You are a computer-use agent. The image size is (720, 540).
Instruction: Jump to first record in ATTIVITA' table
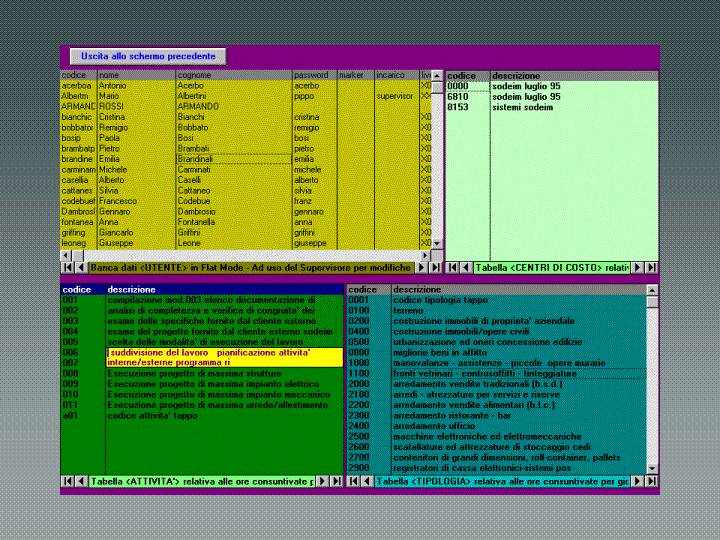(67, 482)
